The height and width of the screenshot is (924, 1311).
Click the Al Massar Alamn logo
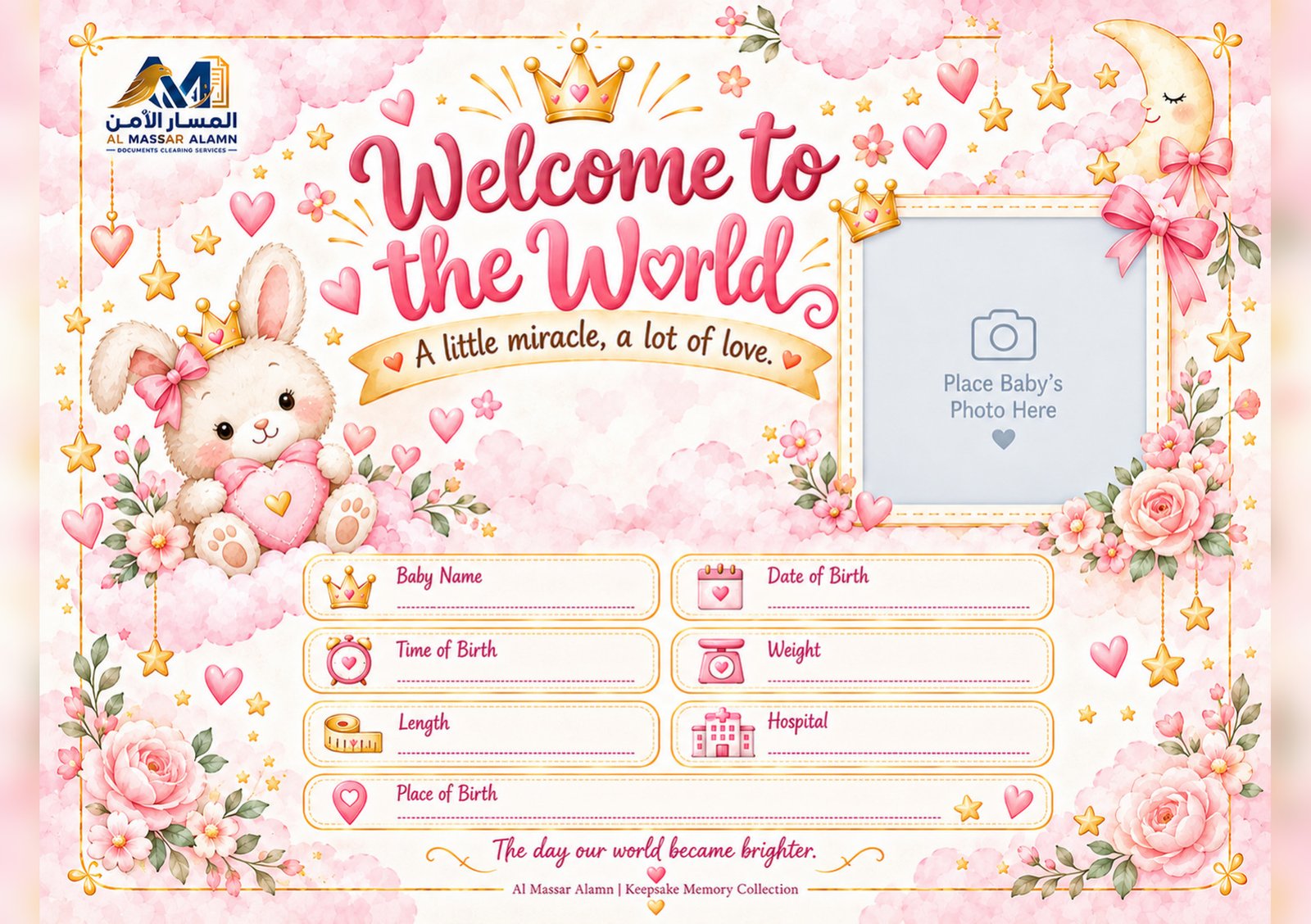[172, 103]
